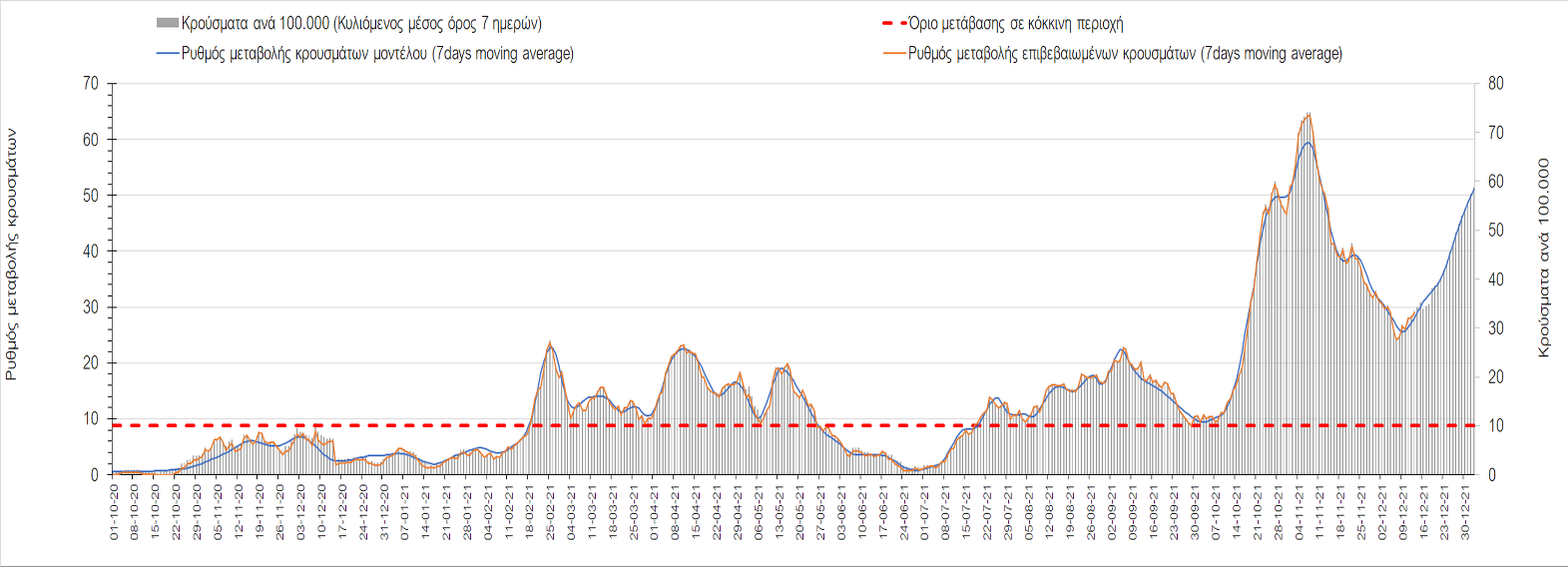
Task: Select the 'Κρούσματα ανά 100.000' legend label
Action: (361, 23)
